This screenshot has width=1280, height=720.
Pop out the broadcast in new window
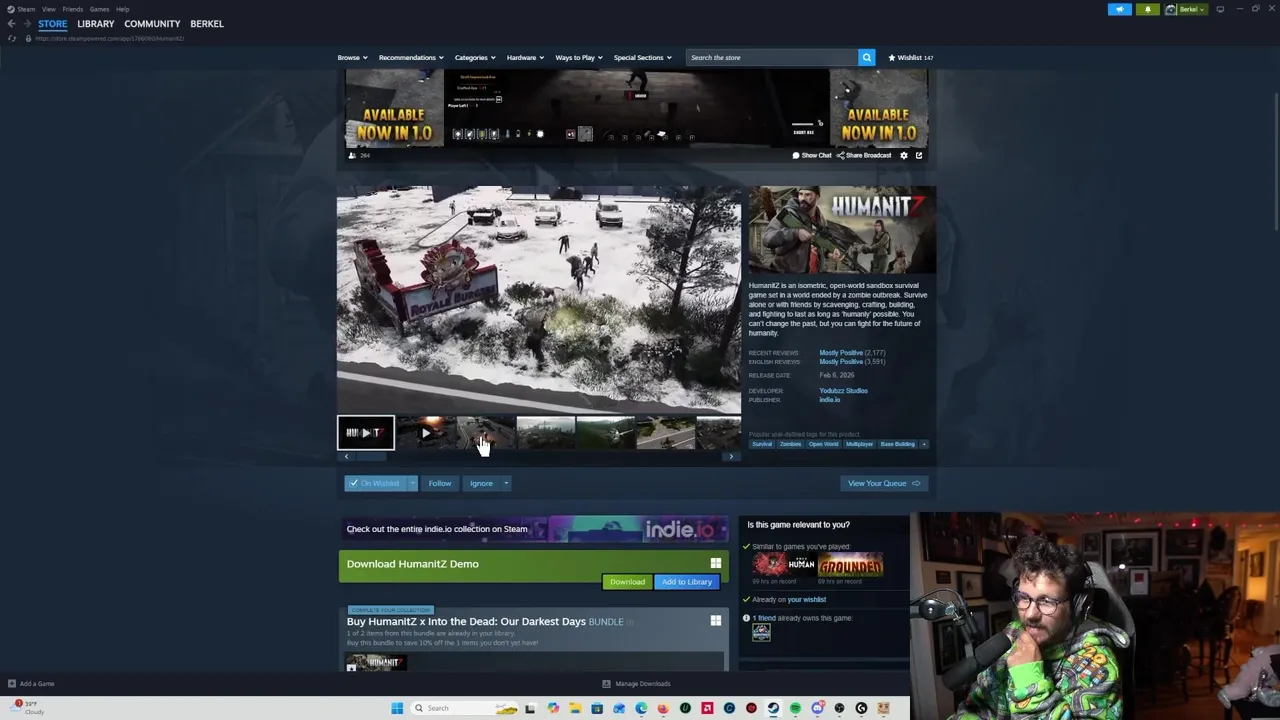919,155
